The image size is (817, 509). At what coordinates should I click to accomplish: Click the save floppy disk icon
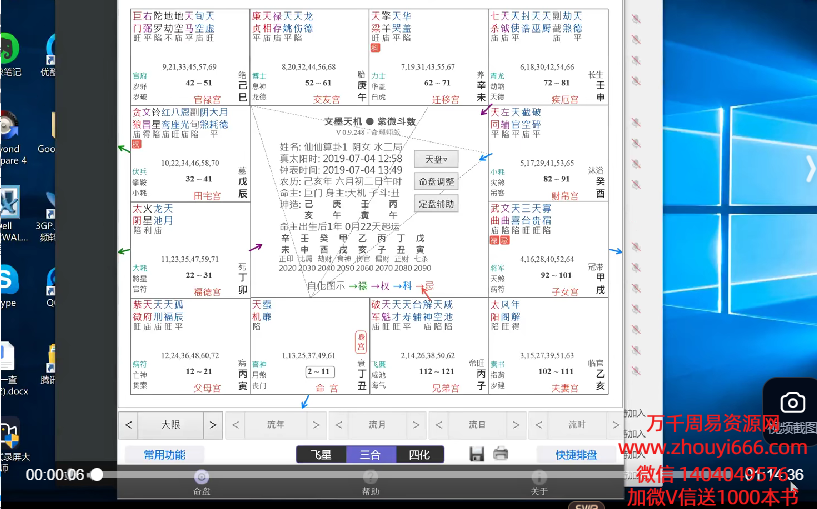[477, 454]
